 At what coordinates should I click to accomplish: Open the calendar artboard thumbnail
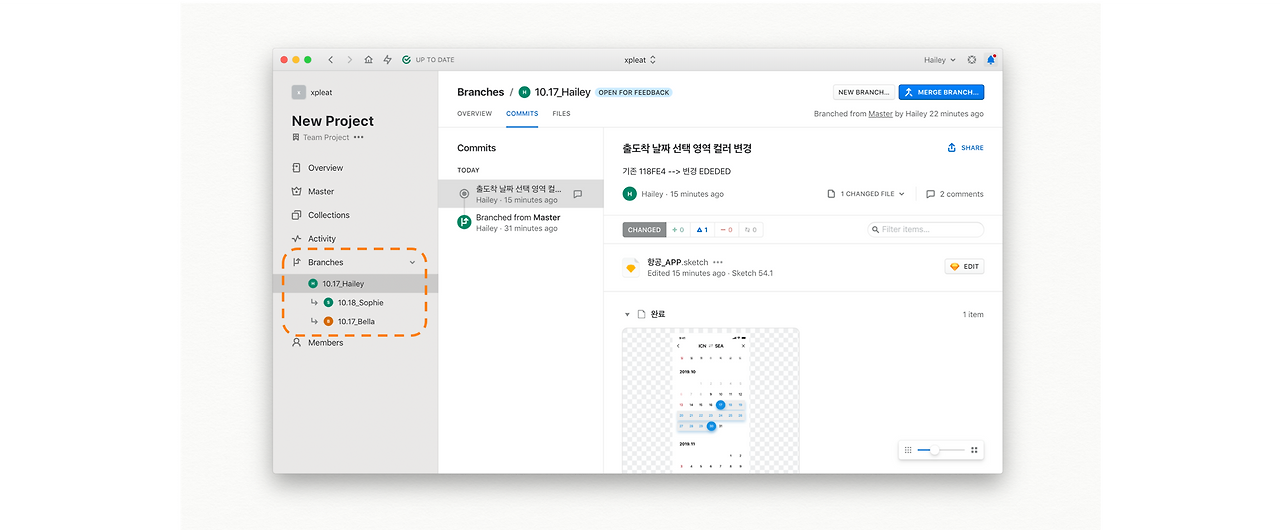coord(711,400)
